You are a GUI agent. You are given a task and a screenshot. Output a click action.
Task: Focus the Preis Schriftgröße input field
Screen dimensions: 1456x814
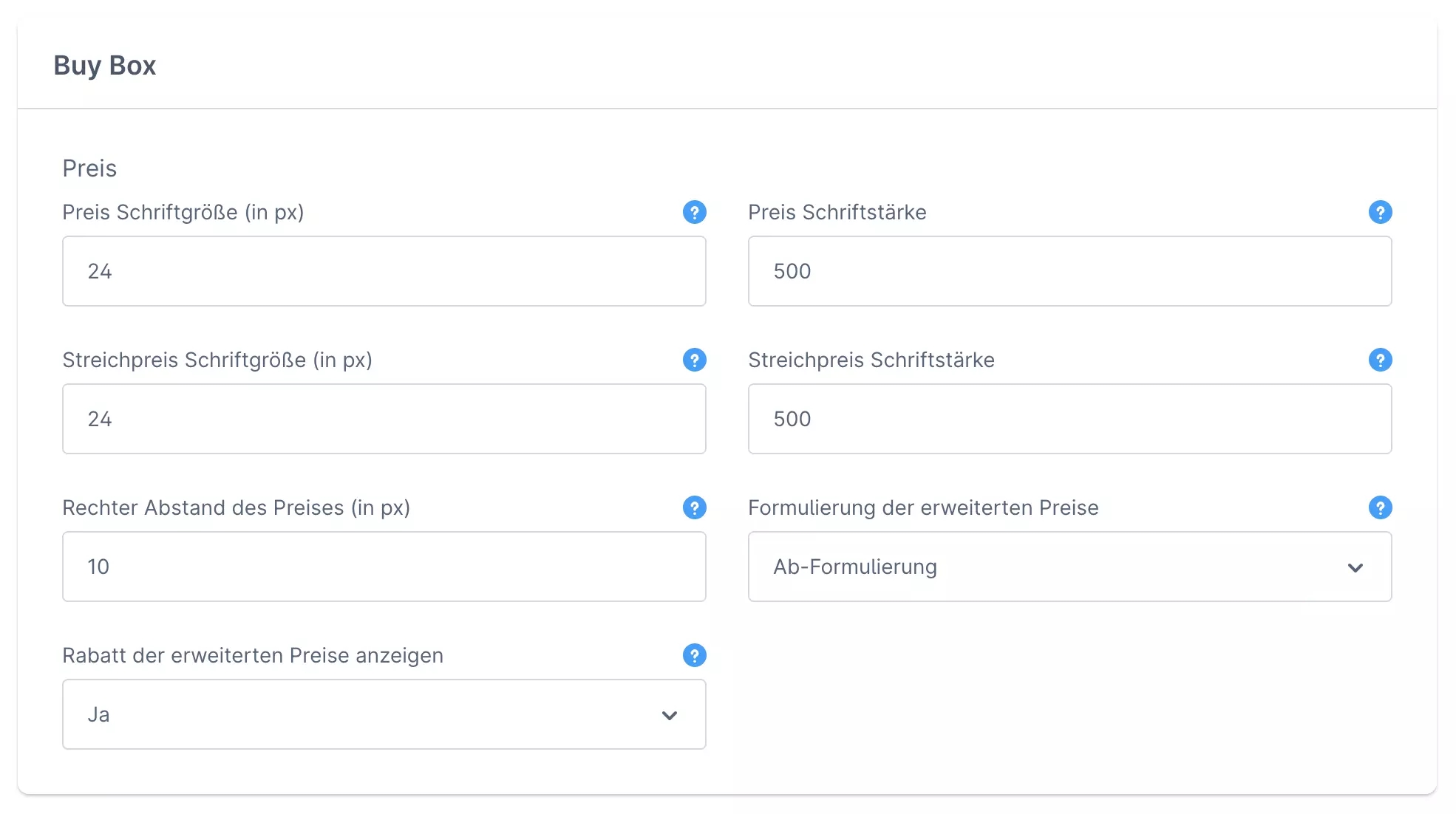(384, 271)
